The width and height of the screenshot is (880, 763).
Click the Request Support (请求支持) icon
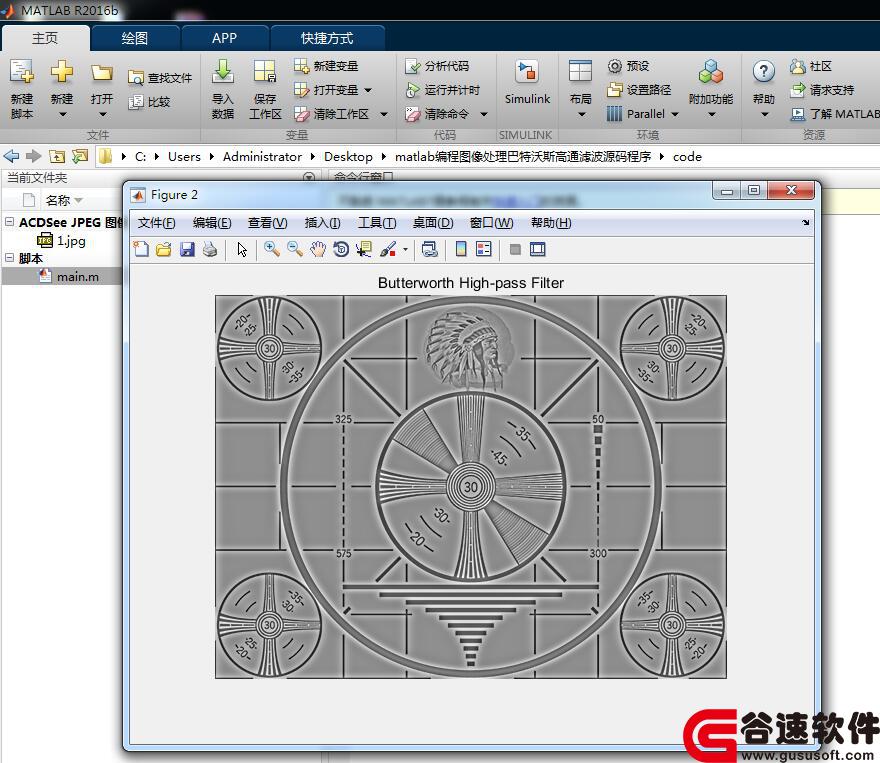tap(798, 90)
